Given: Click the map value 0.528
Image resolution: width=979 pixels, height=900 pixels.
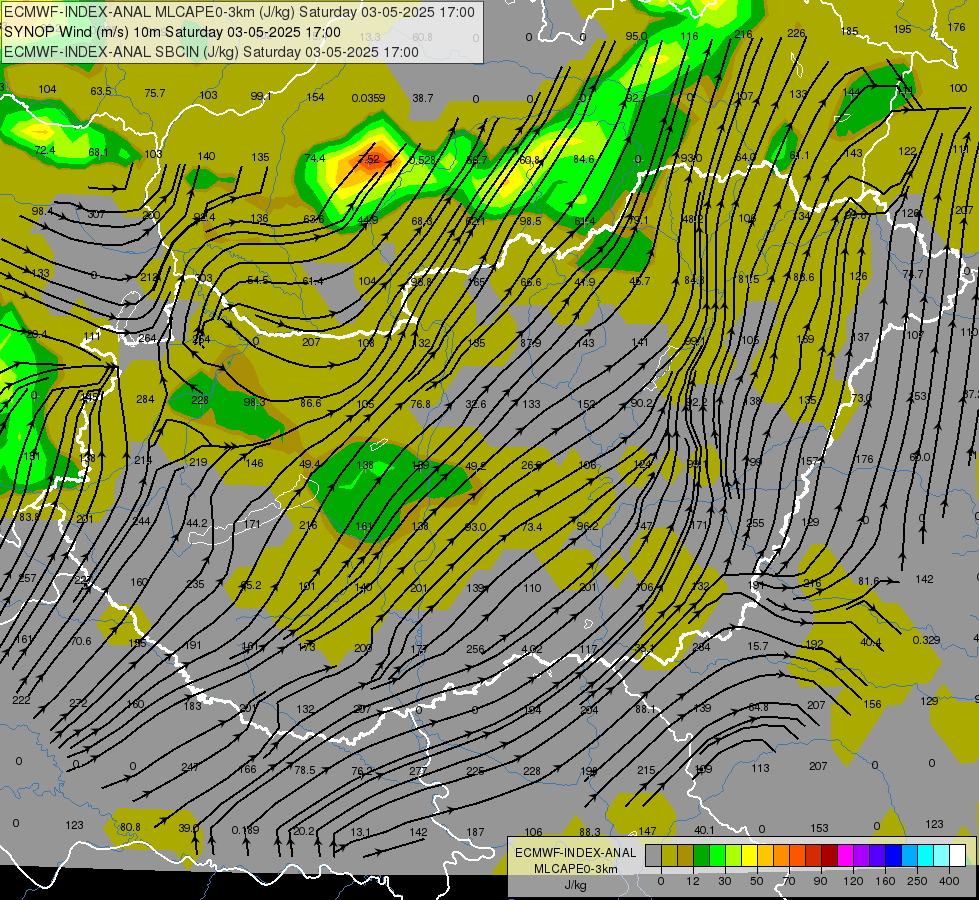Looking at the screenshot, I should [x=422, y=160].
